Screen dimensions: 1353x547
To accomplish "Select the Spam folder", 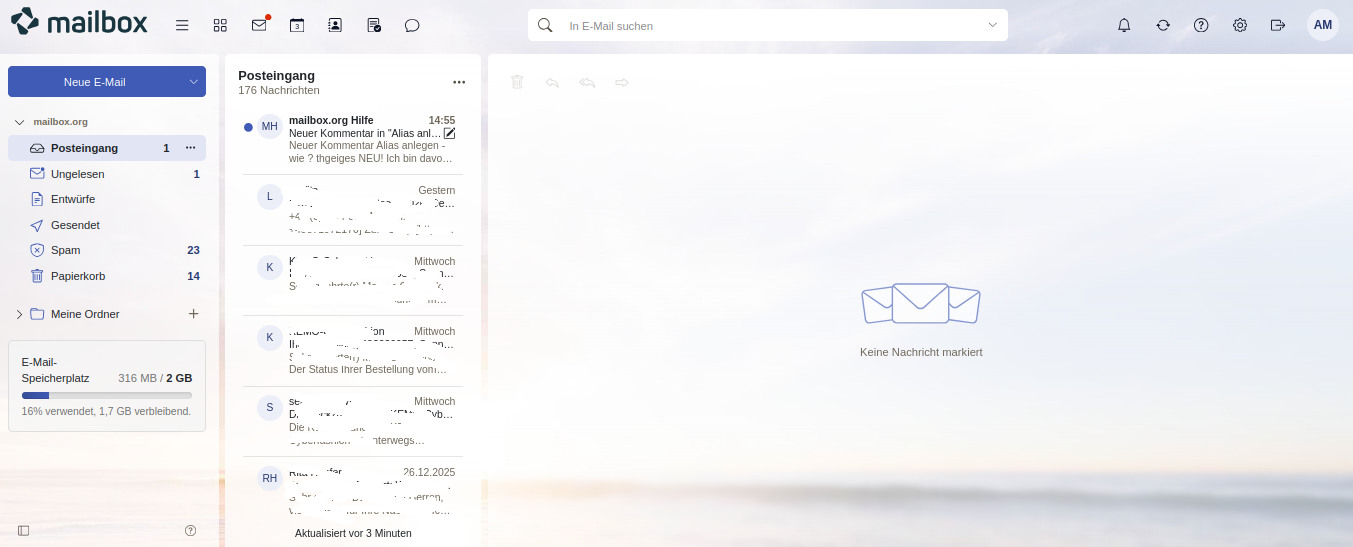I will (x=66, y=250).
